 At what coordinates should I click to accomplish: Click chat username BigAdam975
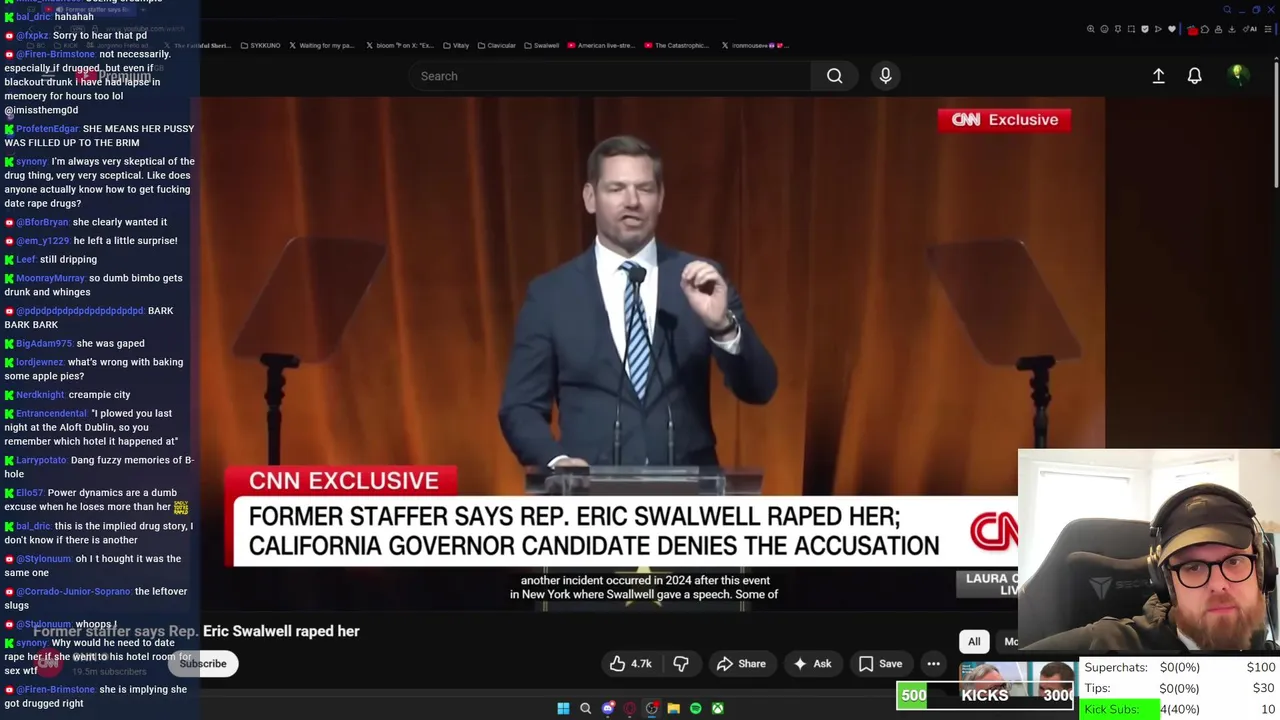pos(44,344)
